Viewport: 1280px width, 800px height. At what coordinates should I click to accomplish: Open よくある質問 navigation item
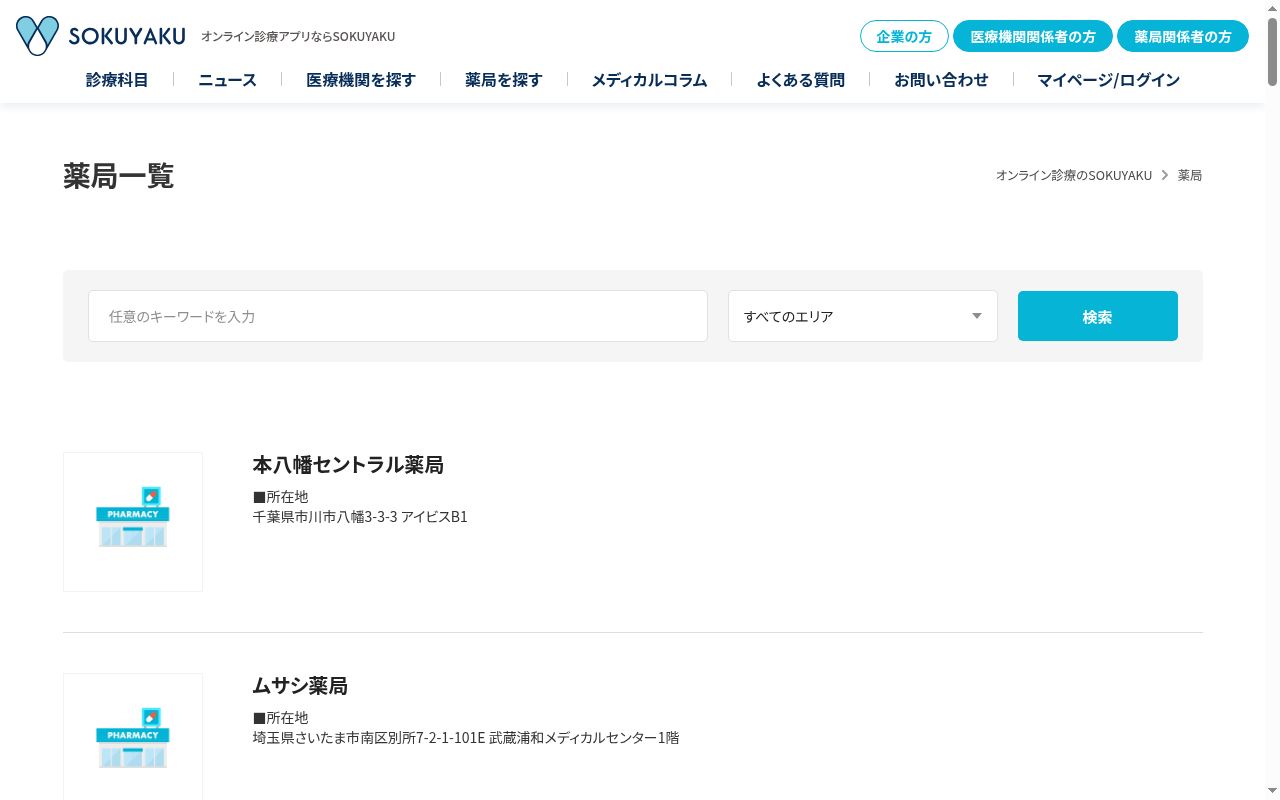(800, 80)
